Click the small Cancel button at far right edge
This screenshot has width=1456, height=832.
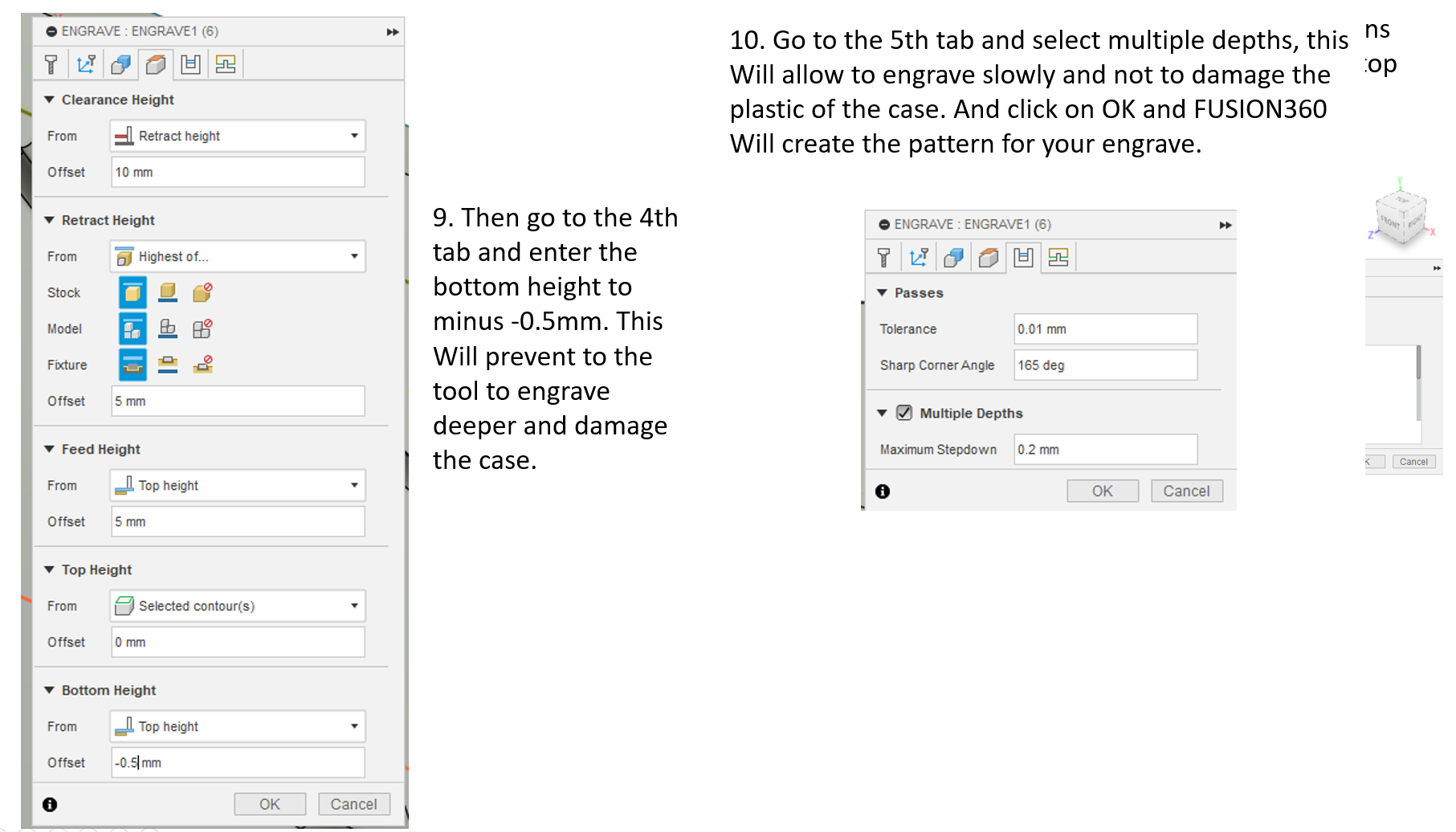pos(1413,462)
